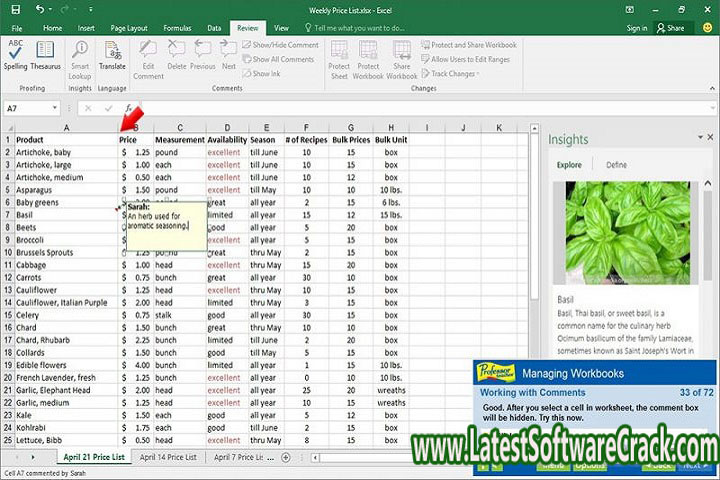Select the April 21 Price List sheet tab
Viewport: 720px width, 480px height.
click(x=94, y=457)
